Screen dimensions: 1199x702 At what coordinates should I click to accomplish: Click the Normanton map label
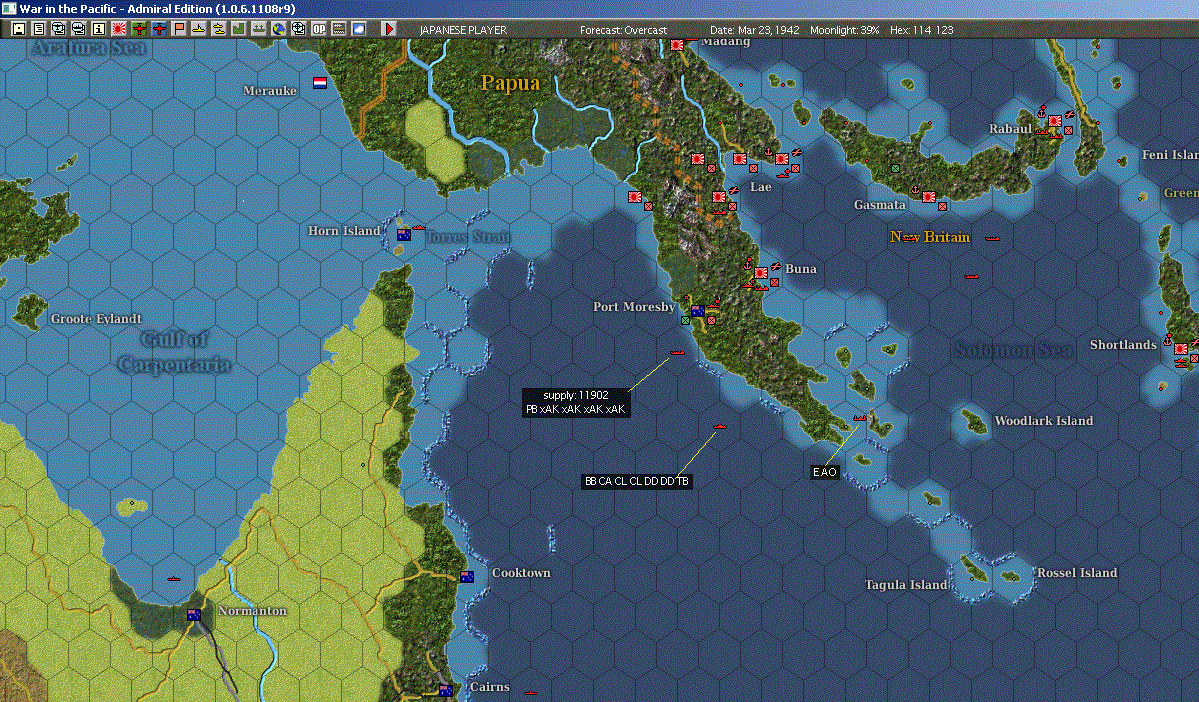252,611
